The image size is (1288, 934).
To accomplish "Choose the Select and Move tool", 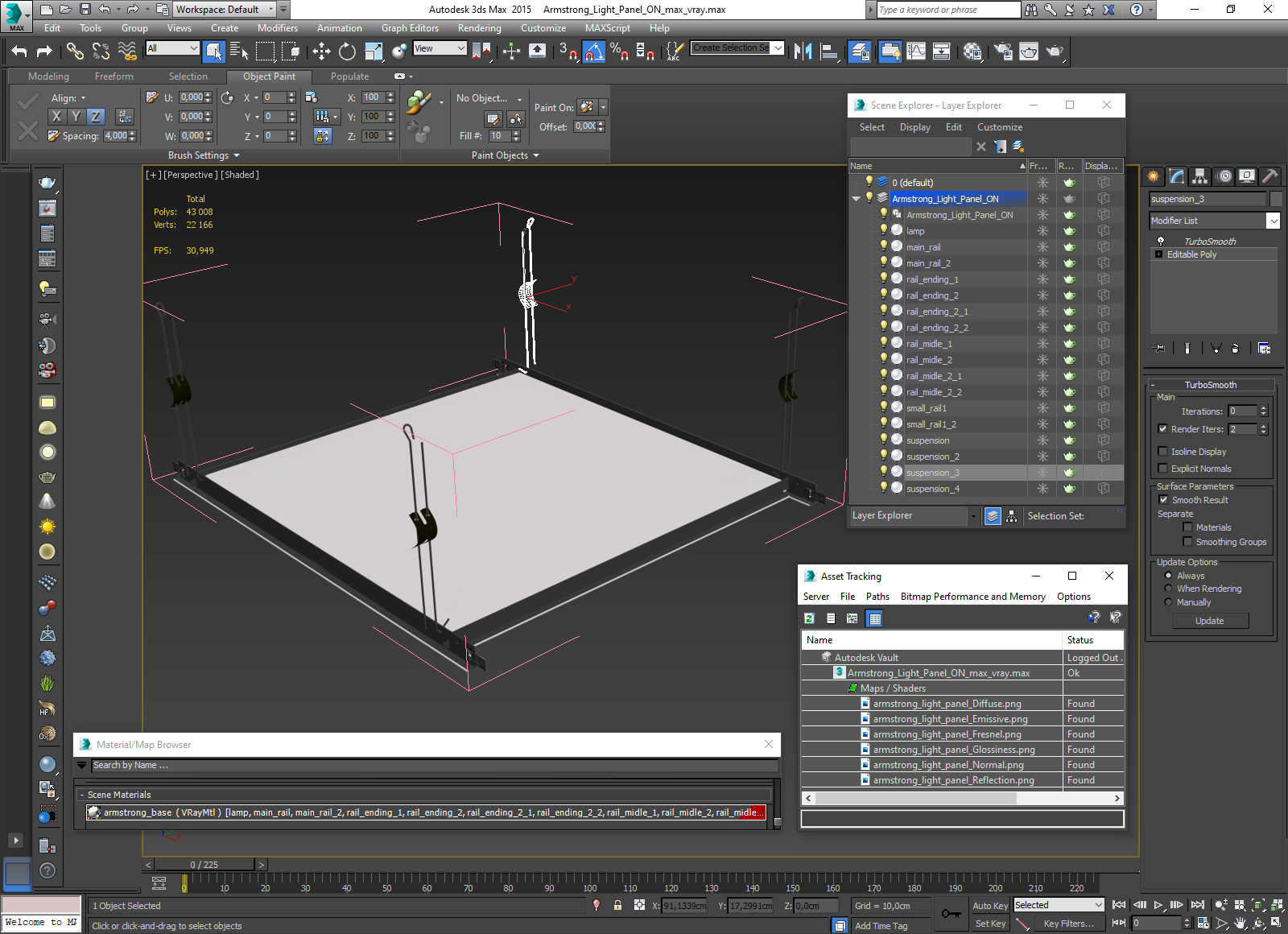I will tap(321, 52).
